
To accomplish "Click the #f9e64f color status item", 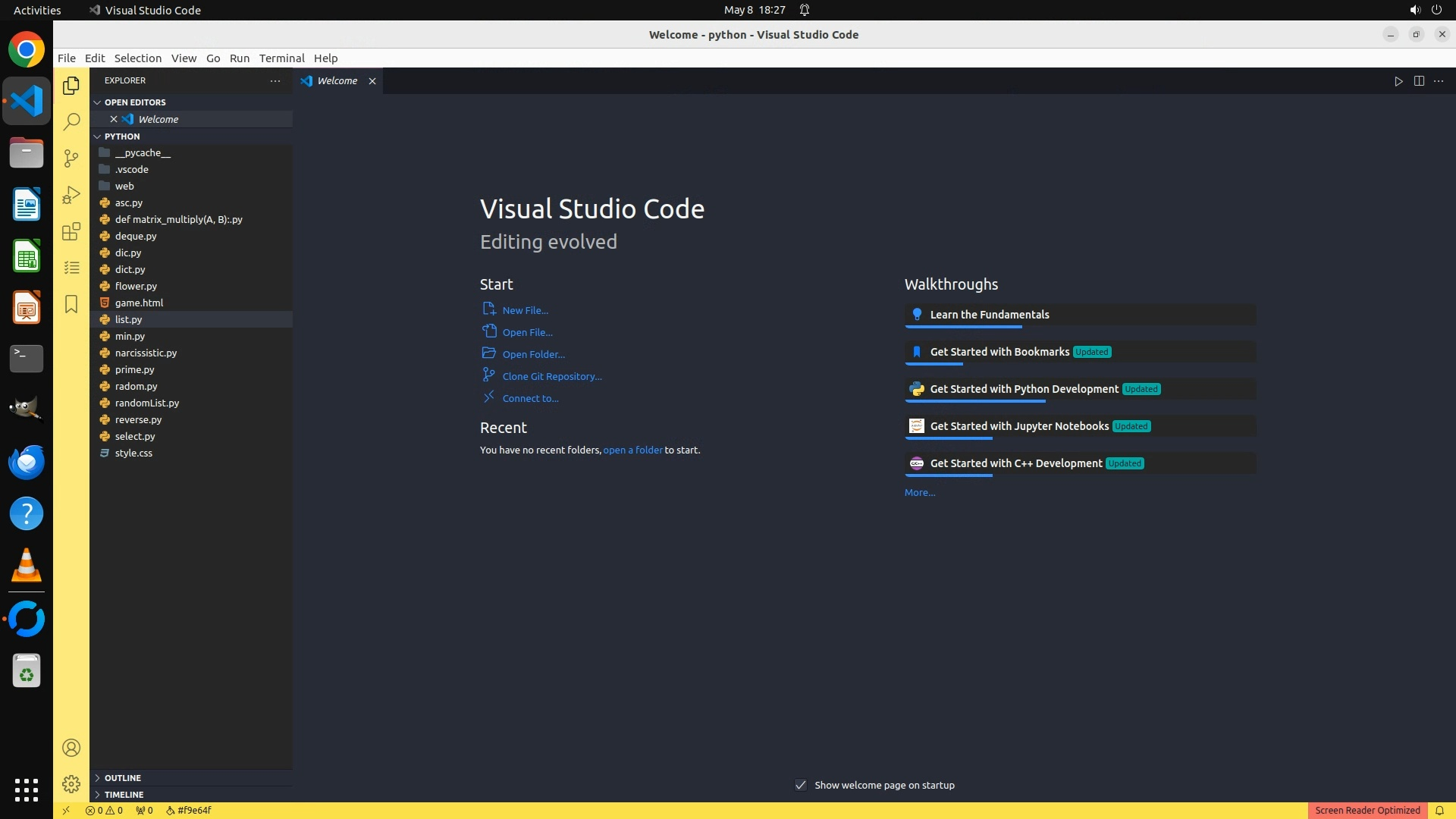I will (189, 810).
